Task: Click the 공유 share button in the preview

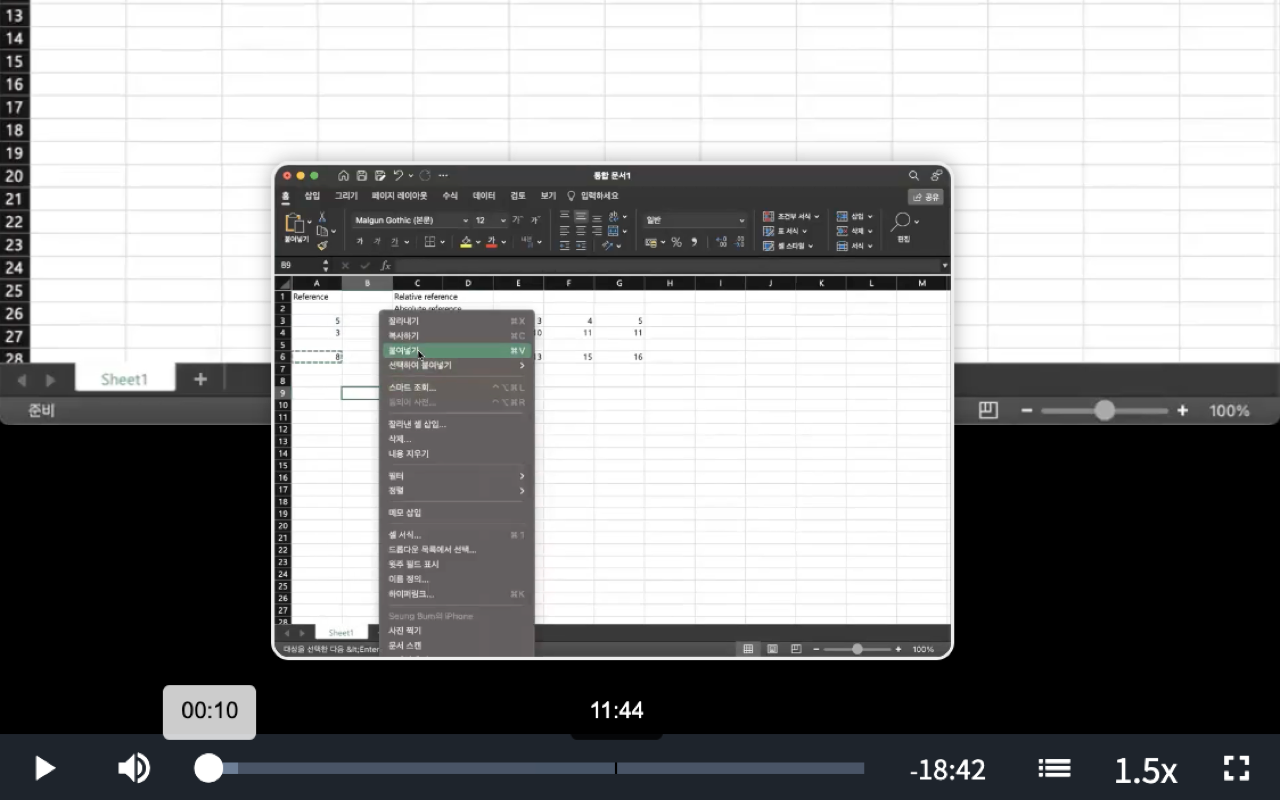Action: 925,197
